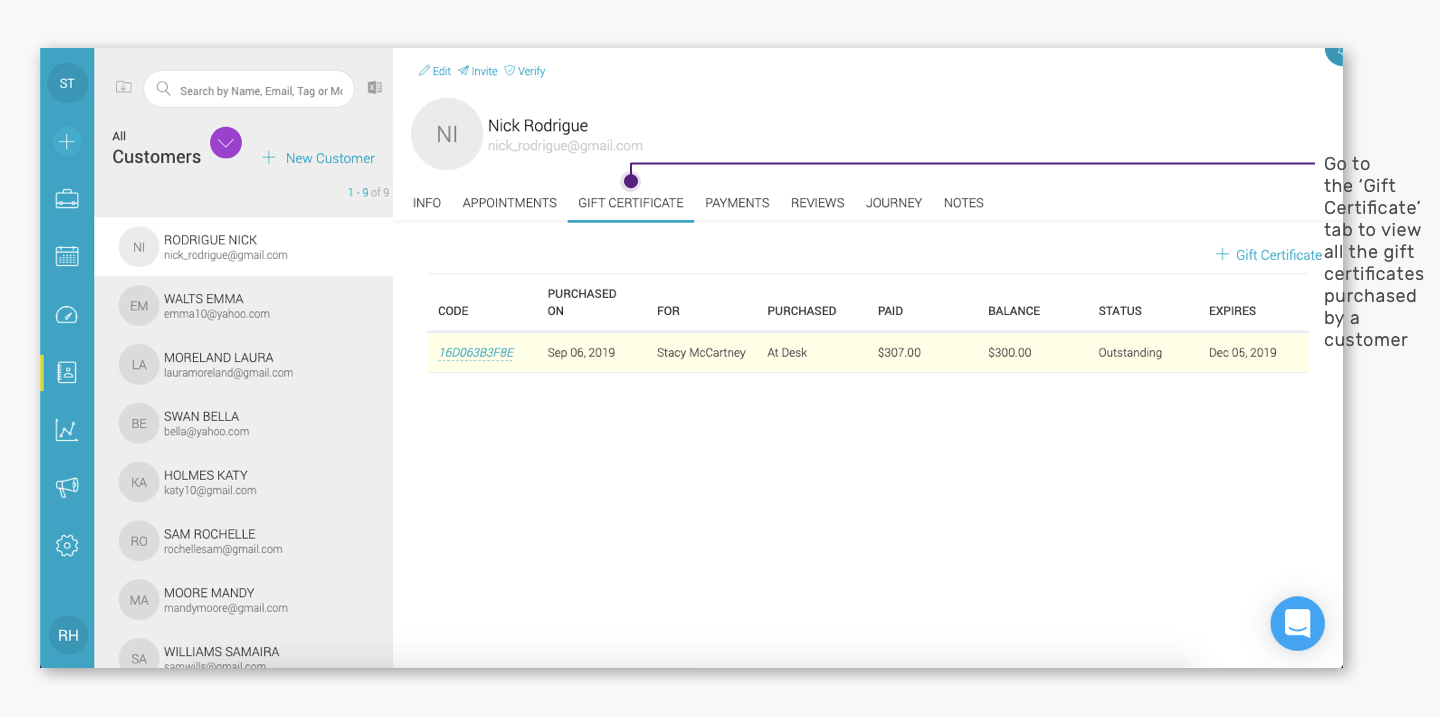Select customer Walts Emma in list
1440x718 pixels.
[x=243, y=306]
